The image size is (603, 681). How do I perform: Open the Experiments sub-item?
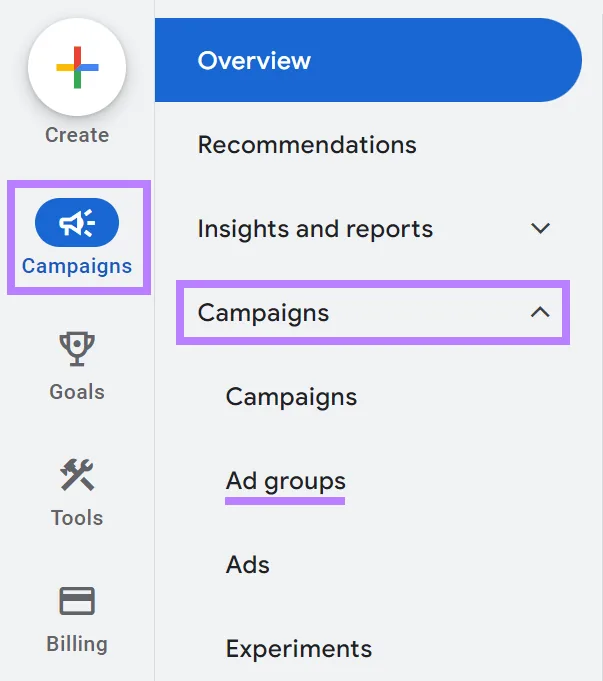coord(299,649)
